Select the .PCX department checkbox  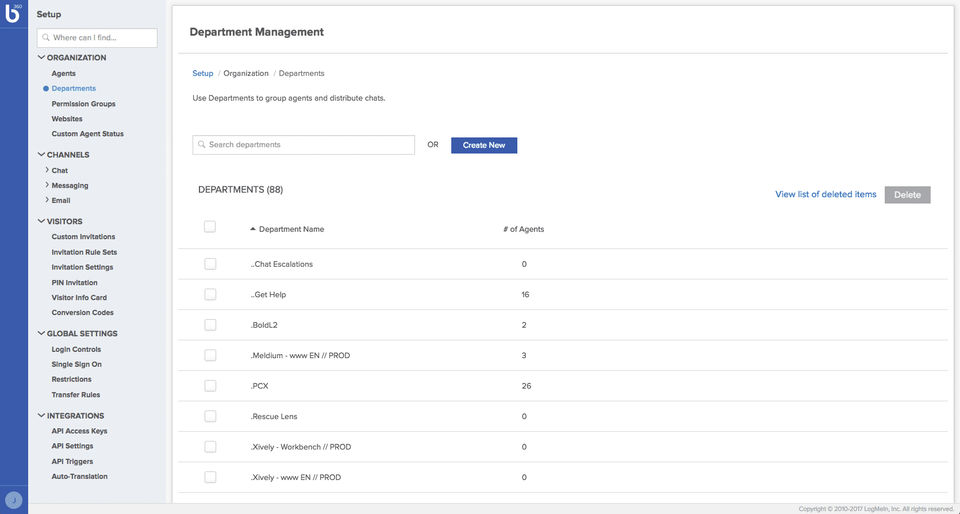210,385
